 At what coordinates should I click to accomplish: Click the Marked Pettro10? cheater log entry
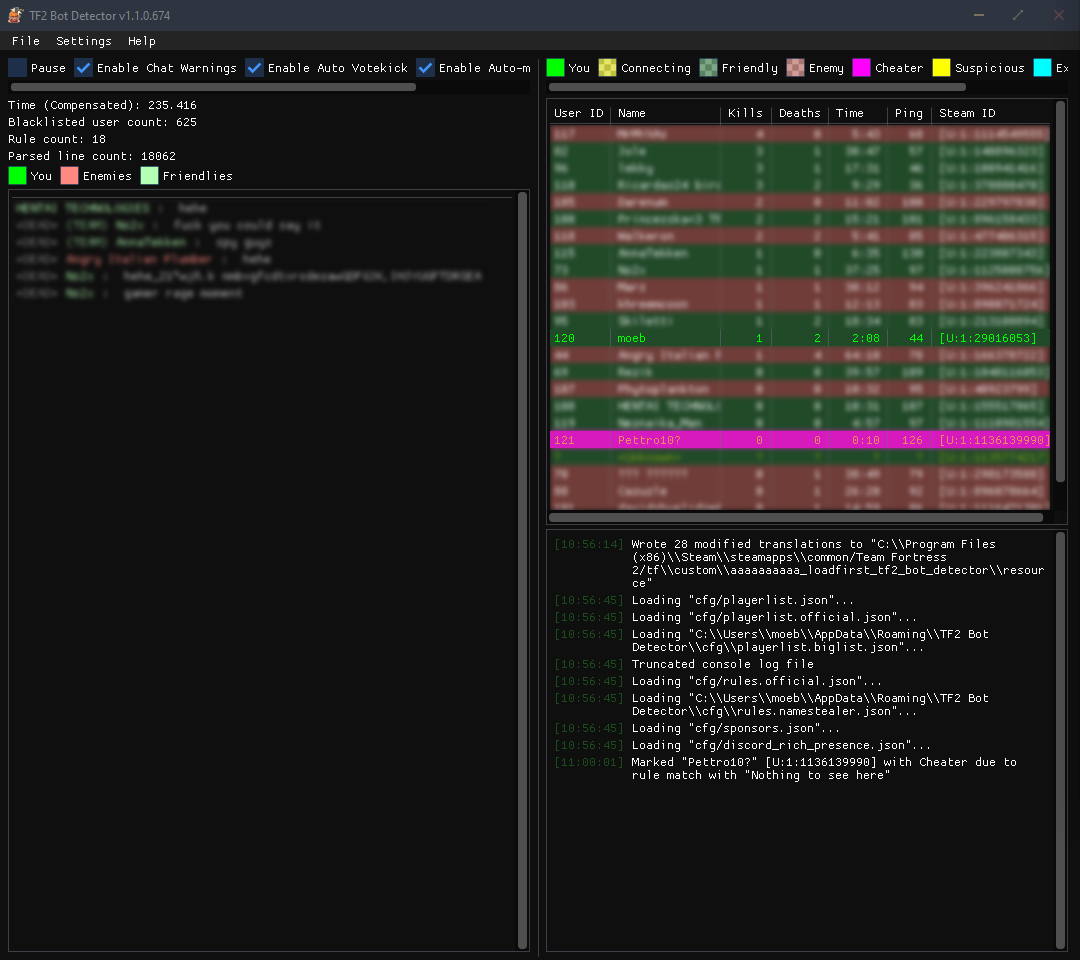point(824,769)
